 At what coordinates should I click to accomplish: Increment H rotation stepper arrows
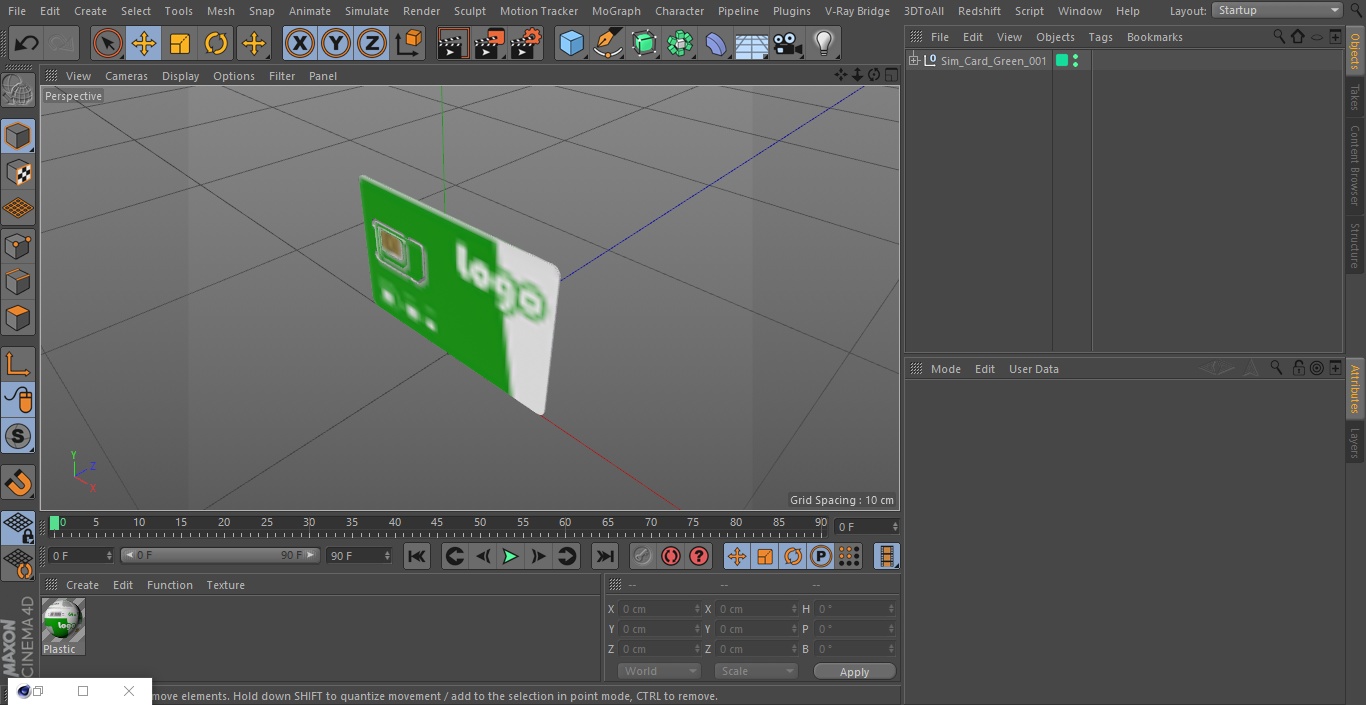click(x=892, y=609)
